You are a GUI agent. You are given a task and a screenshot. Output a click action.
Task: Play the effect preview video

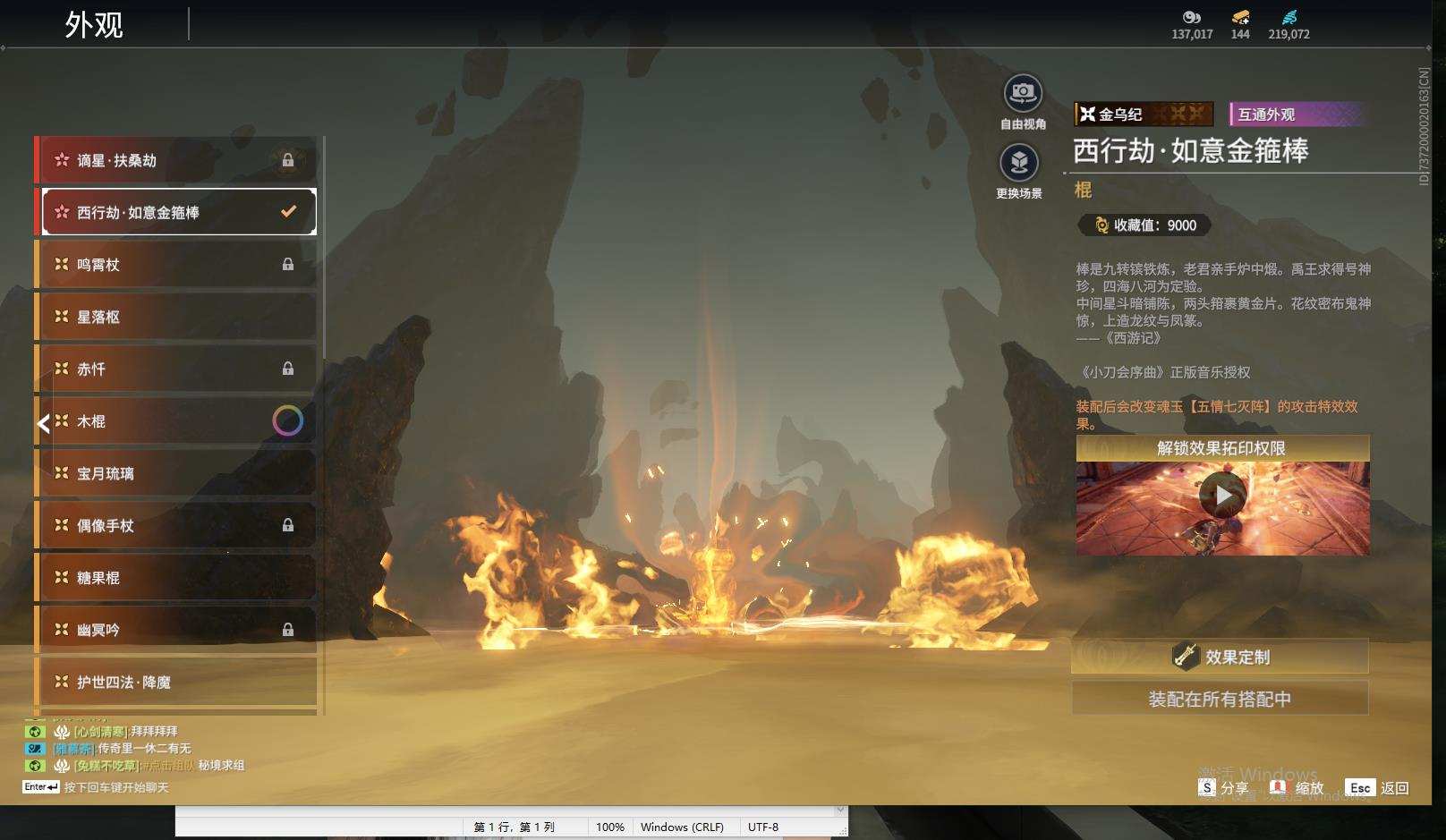coord(1222,495)
